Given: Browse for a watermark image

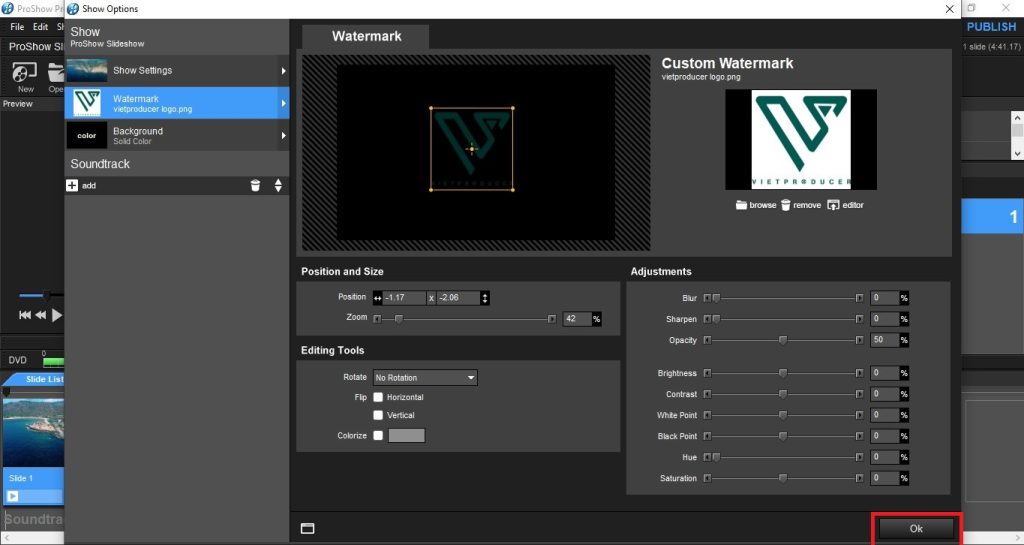Looking at the screenshot, I should click(x=756, y=205).
